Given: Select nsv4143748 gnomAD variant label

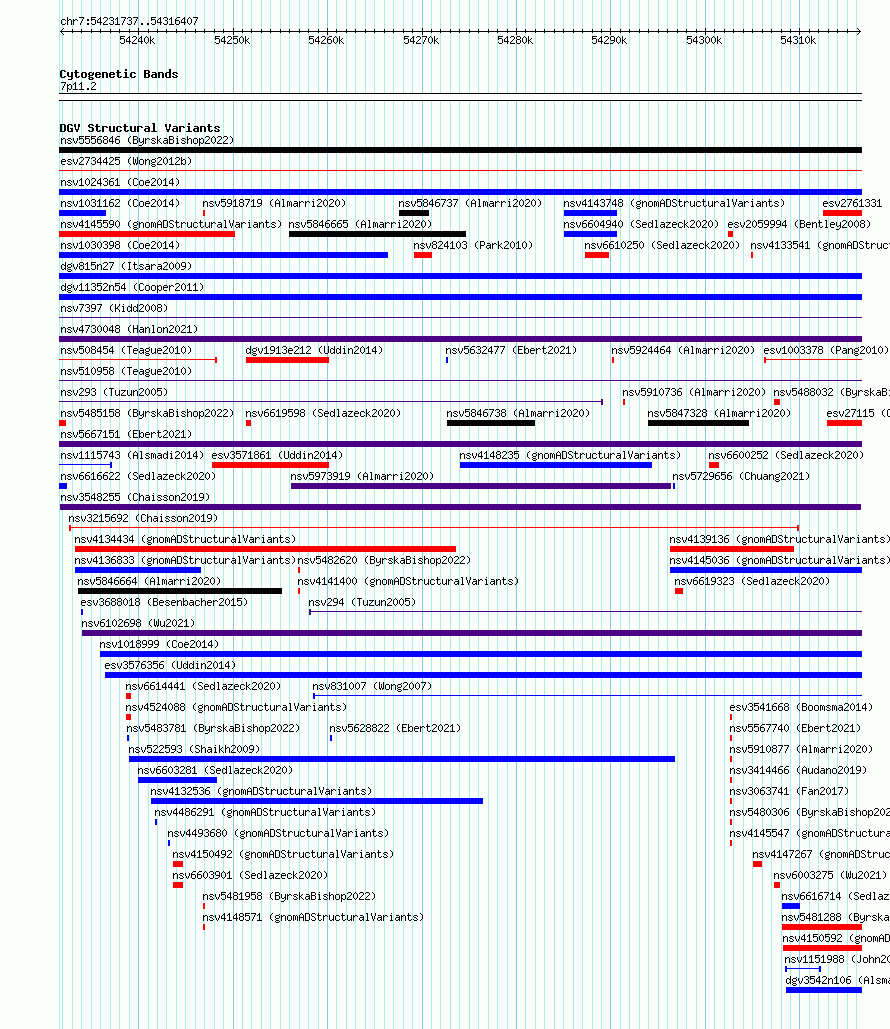Looking at the screenshot, I should pos(674,203).
